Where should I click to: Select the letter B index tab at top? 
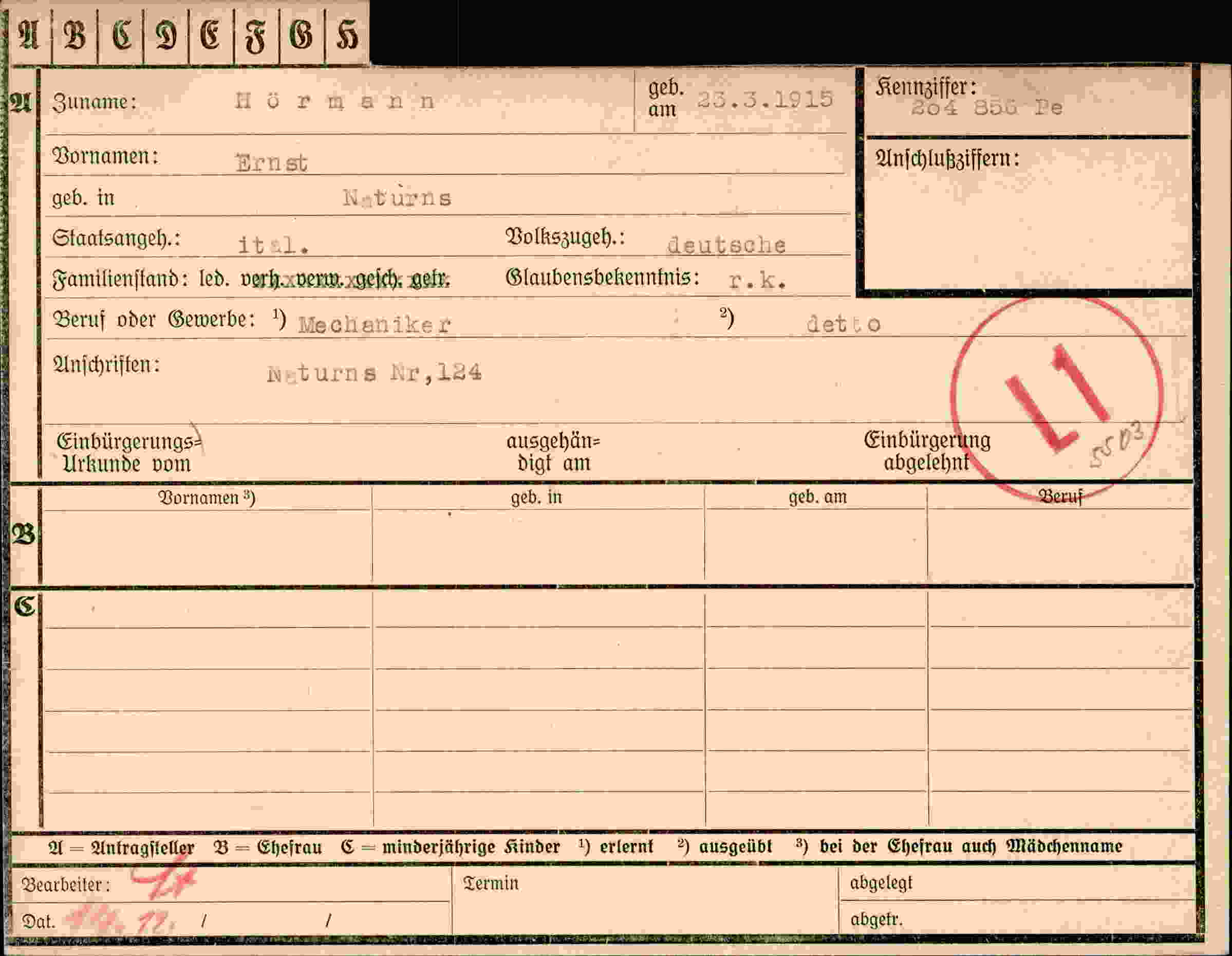[74, 35]
